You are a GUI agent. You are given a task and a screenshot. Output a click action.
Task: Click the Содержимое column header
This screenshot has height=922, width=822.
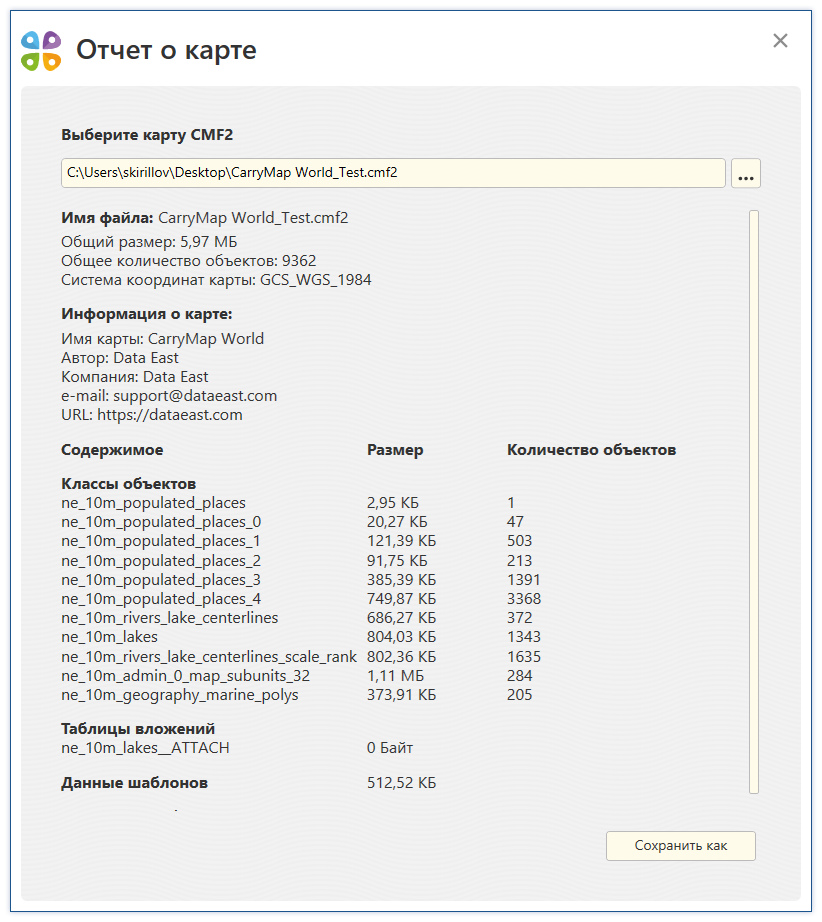[112, 450]
